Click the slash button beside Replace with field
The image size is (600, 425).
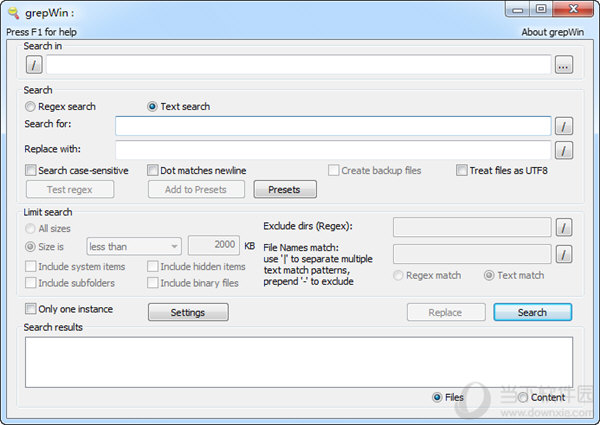click(x=564, y=150)
